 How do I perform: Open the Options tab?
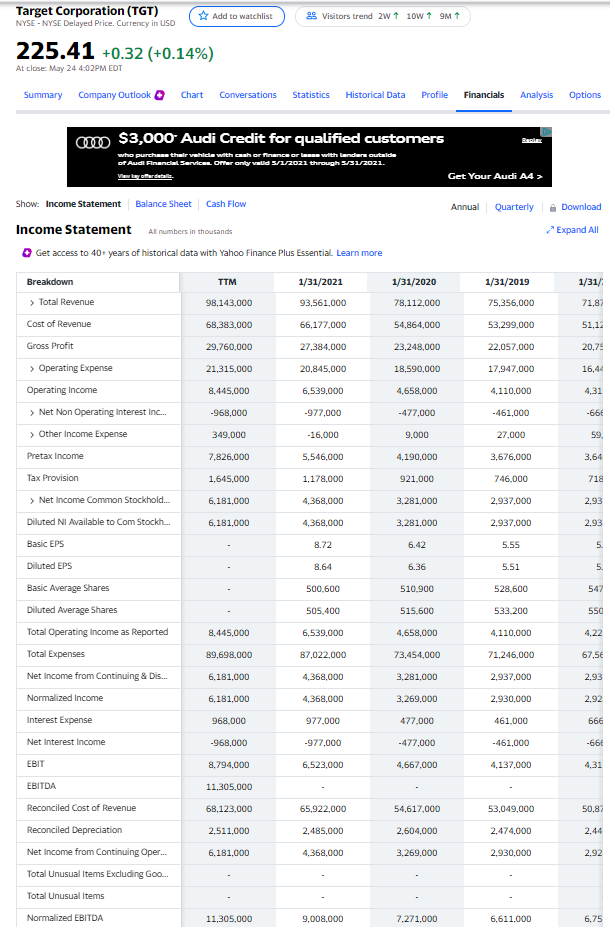pyautogui.click(x=585, y=95)
